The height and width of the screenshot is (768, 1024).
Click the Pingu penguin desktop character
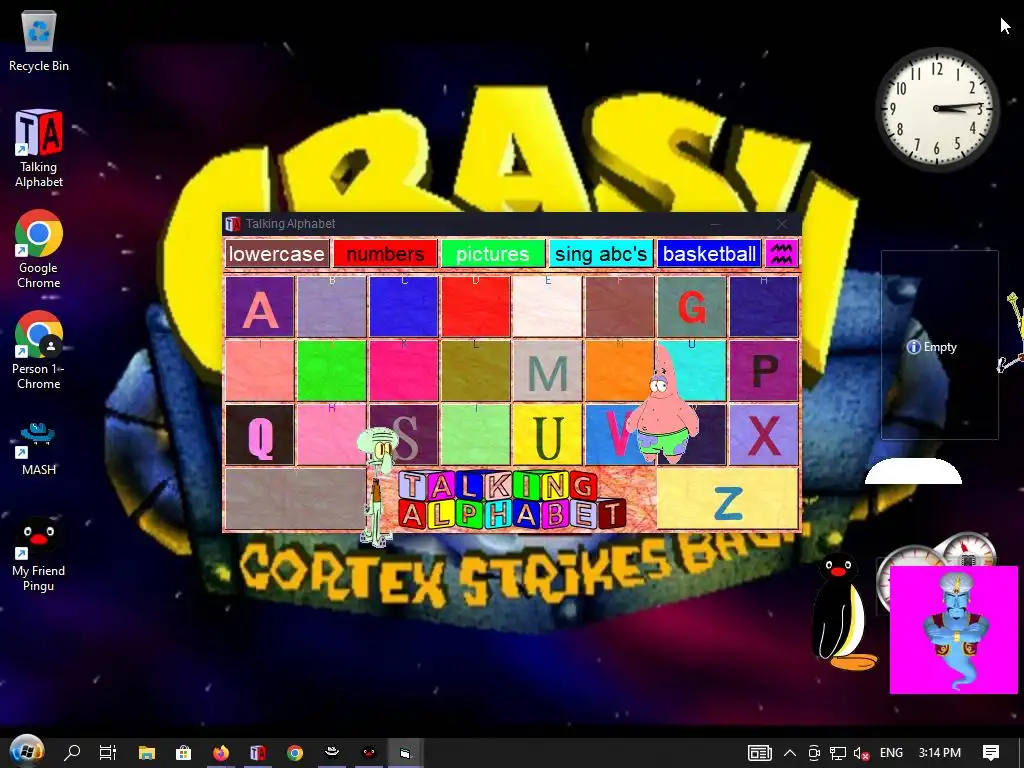click(x=841, y=611)
